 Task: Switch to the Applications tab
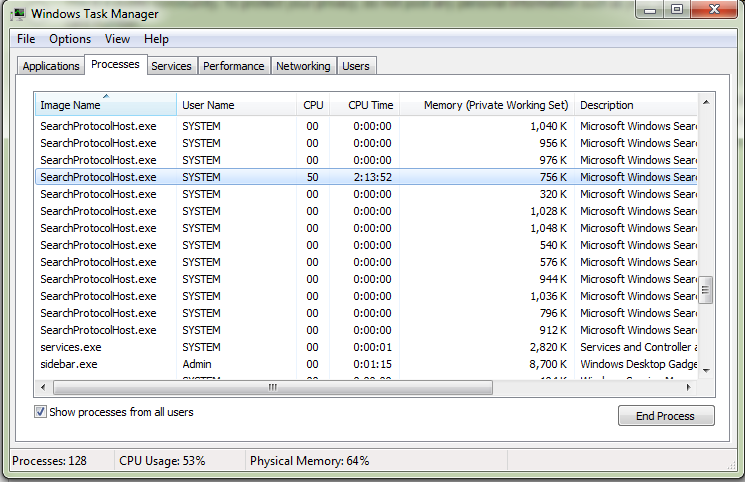coord(51,66)
